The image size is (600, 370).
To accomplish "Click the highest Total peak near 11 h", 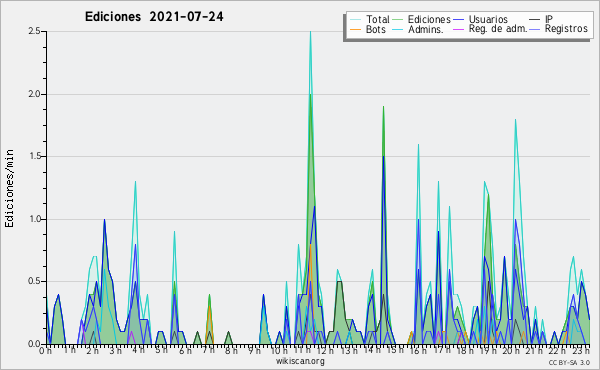I will (x=310, y=32).
